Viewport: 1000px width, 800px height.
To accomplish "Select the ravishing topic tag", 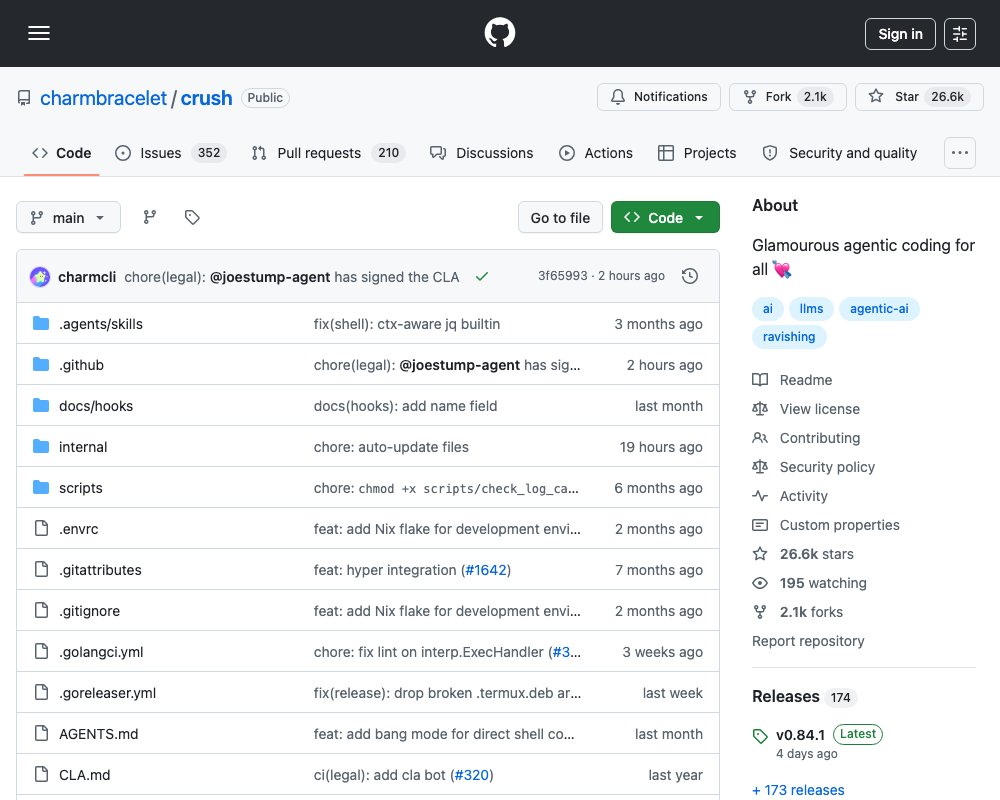I will click(789, 337).
